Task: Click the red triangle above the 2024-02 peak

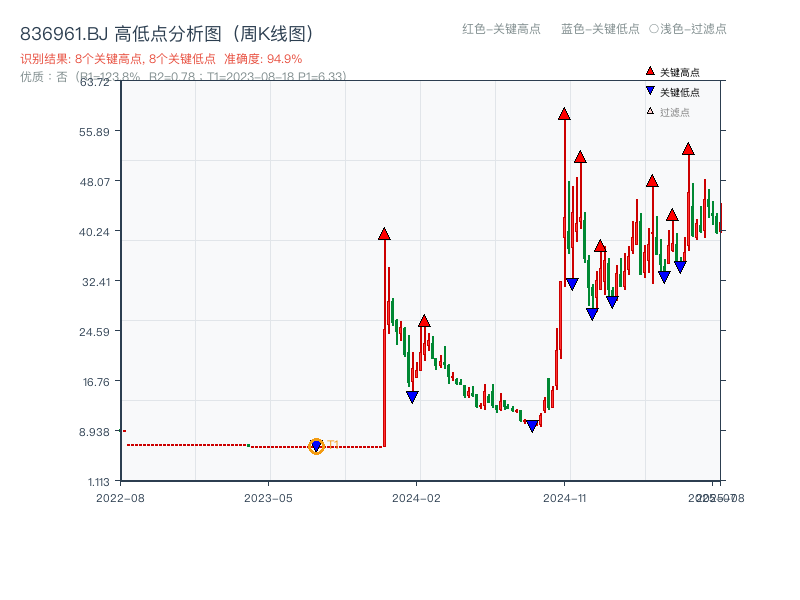Action: click(426, 318)
